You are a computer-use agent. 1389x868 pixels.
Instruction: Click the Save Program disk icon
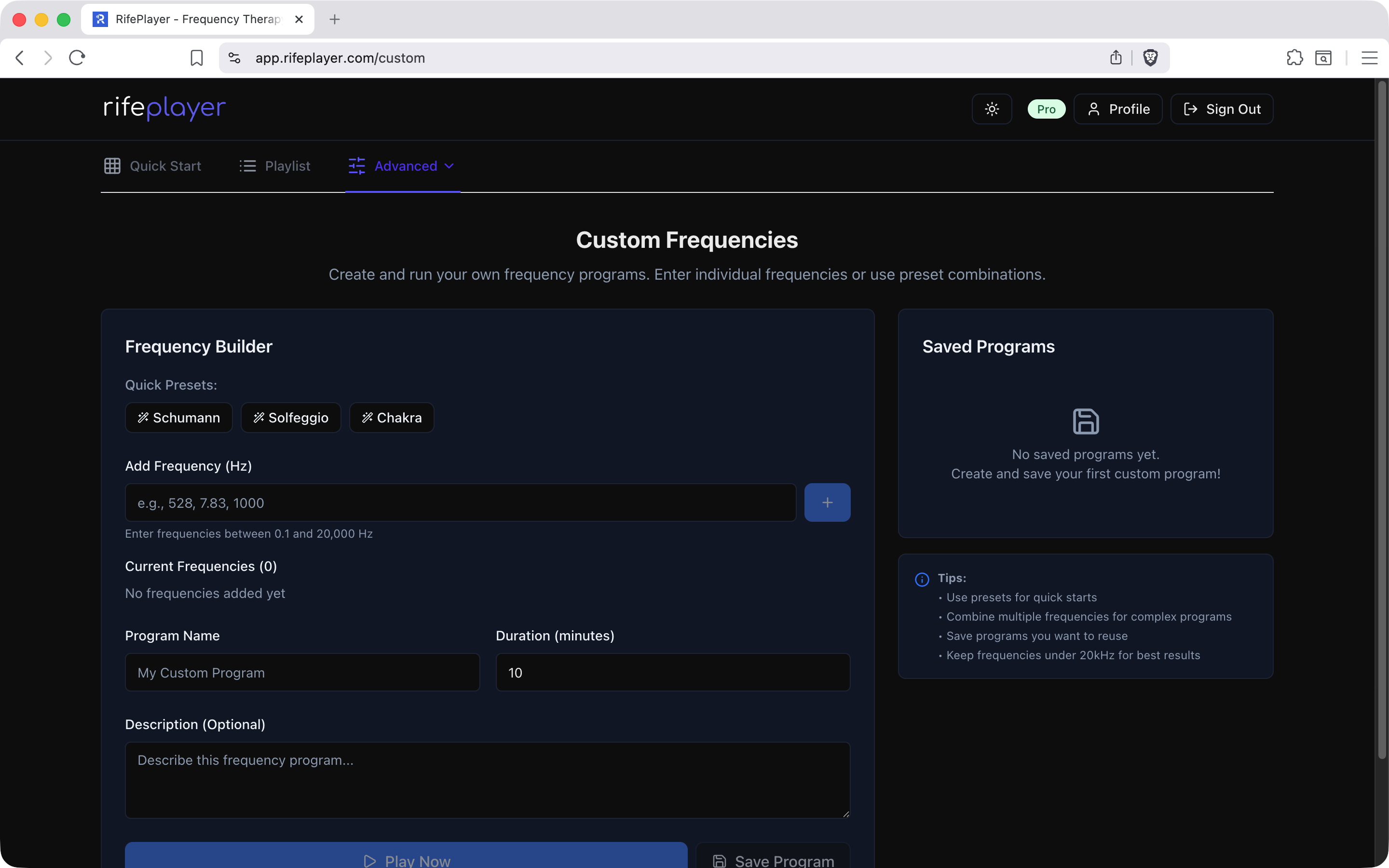720,861
